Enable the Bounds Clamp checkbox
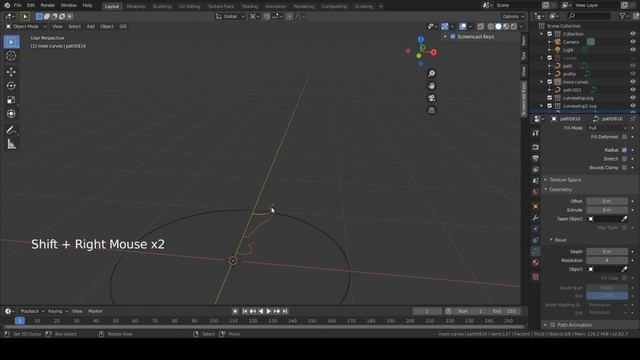 624,168
